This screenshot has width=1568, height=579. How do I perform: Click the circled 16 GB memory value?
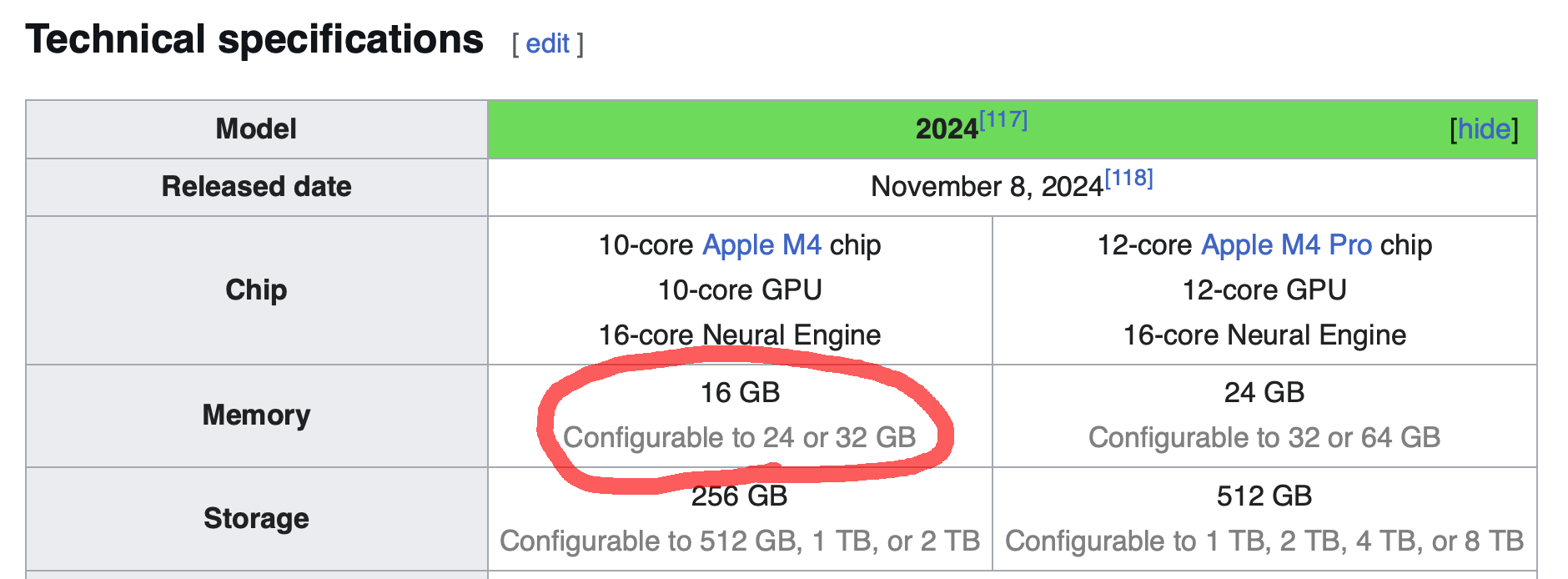coord(739,392)
